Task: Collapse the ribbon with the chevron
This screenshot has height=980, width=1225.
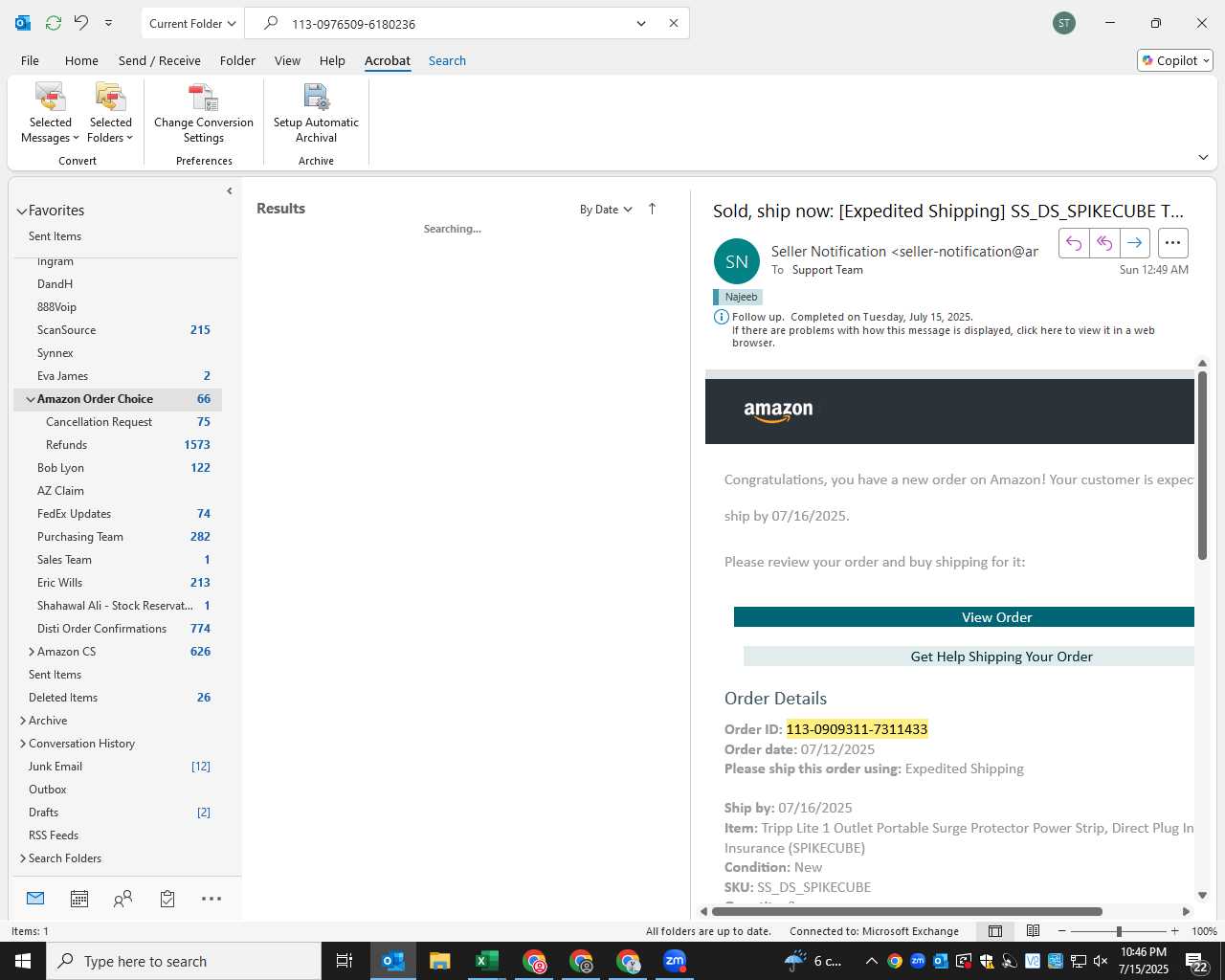Action: pos(1203,157)
